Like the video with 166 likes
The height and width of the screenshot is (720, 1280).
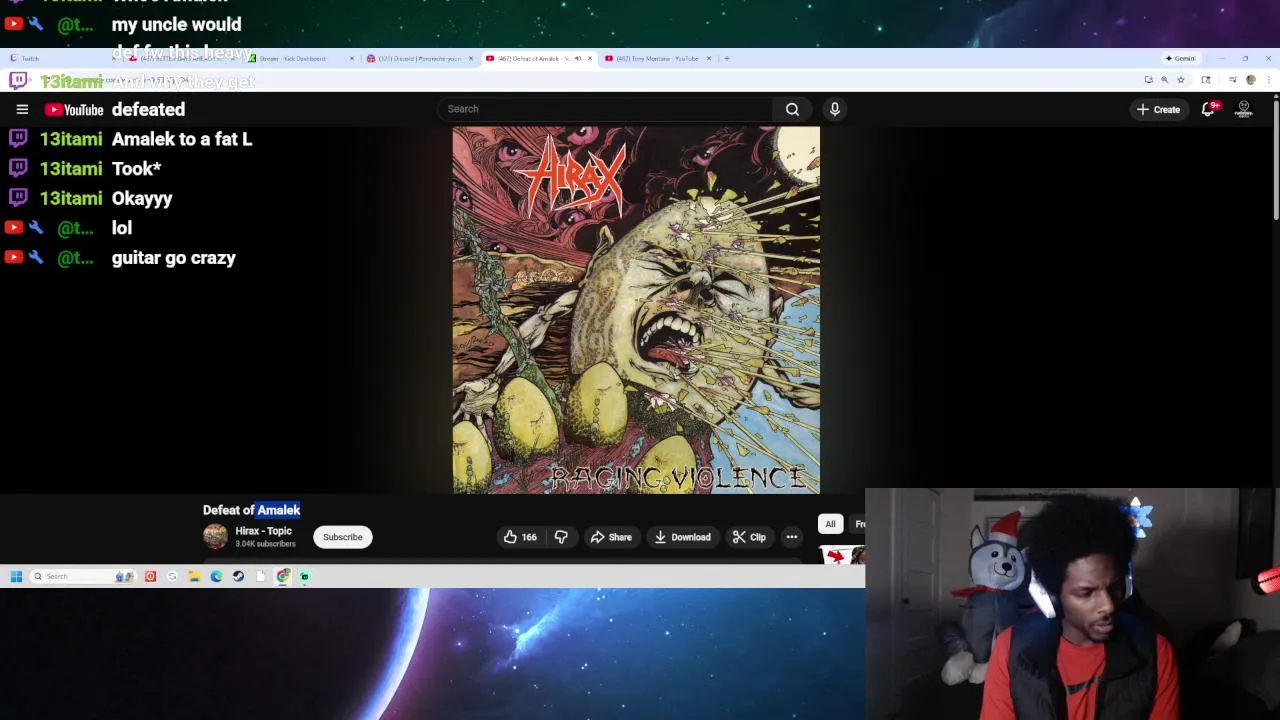pos(520,537)
